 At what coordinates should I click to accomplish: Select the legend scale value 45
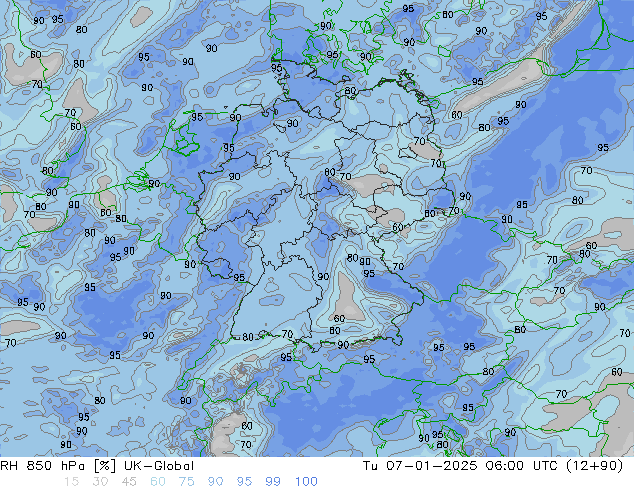(129, 482)
